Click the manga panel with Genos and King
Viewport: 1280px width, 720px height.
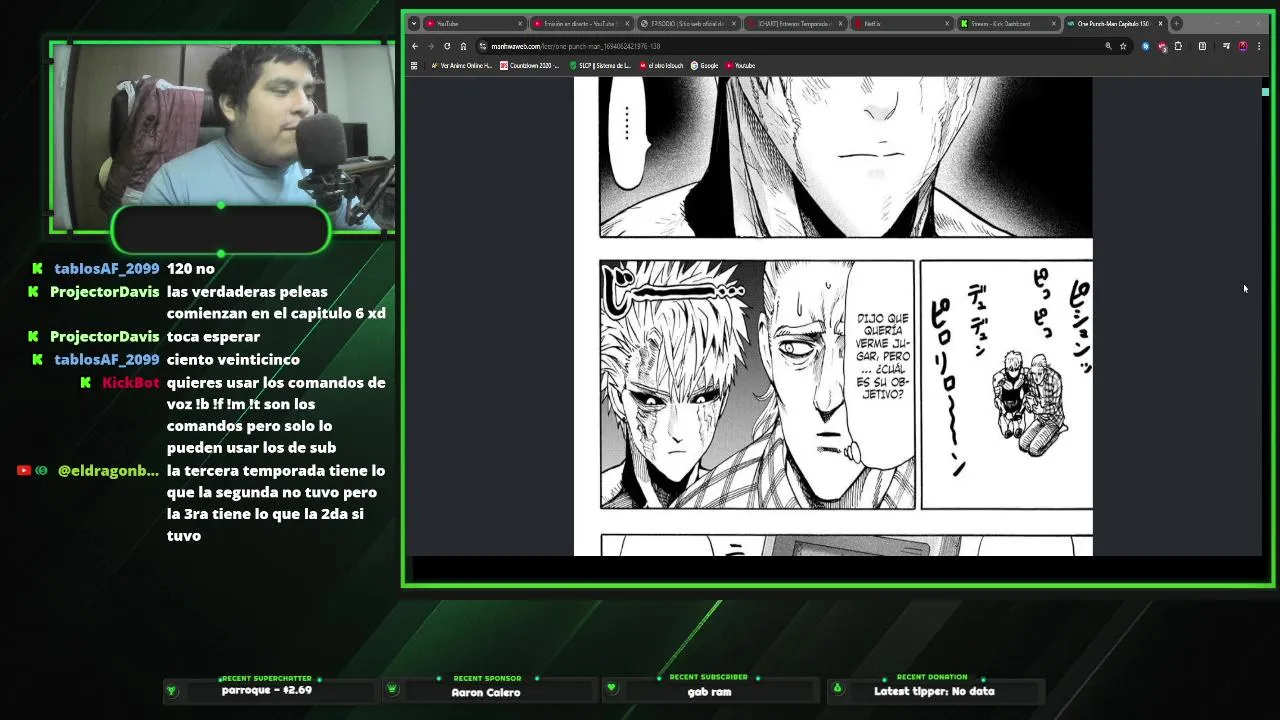pyautogui.click(x=757, y=385)
